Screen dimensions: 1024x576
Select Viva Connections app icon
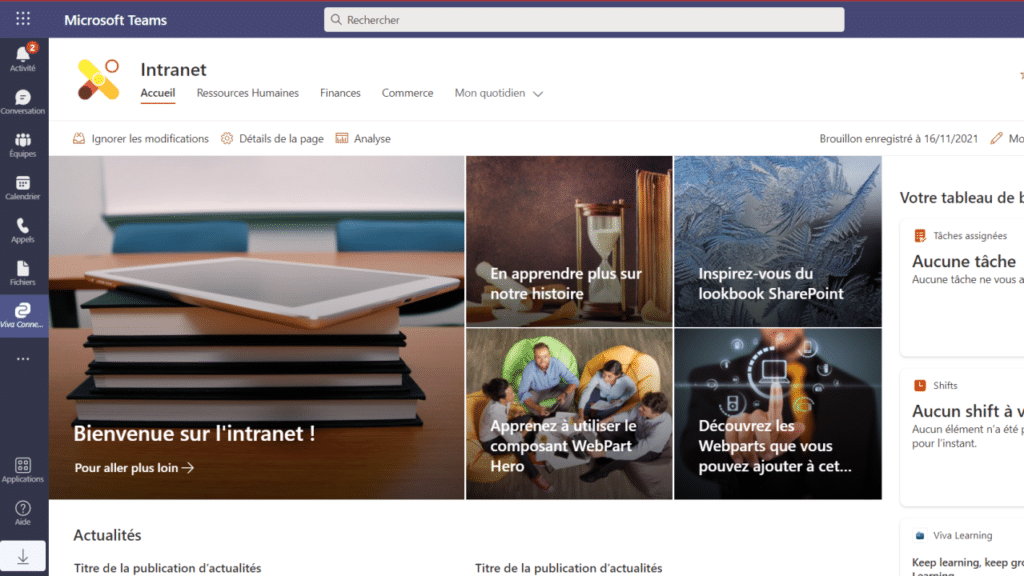click(x=23, y=316)
